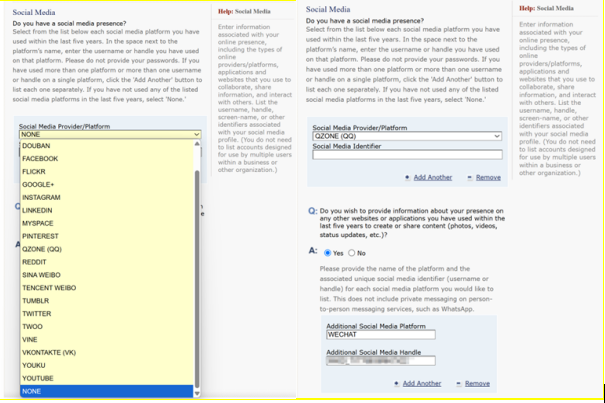The width and height of the screenshot is (605, 403).
Task: Collapse the Social Media Provider dropdown showing NONE
Action: 110,134
